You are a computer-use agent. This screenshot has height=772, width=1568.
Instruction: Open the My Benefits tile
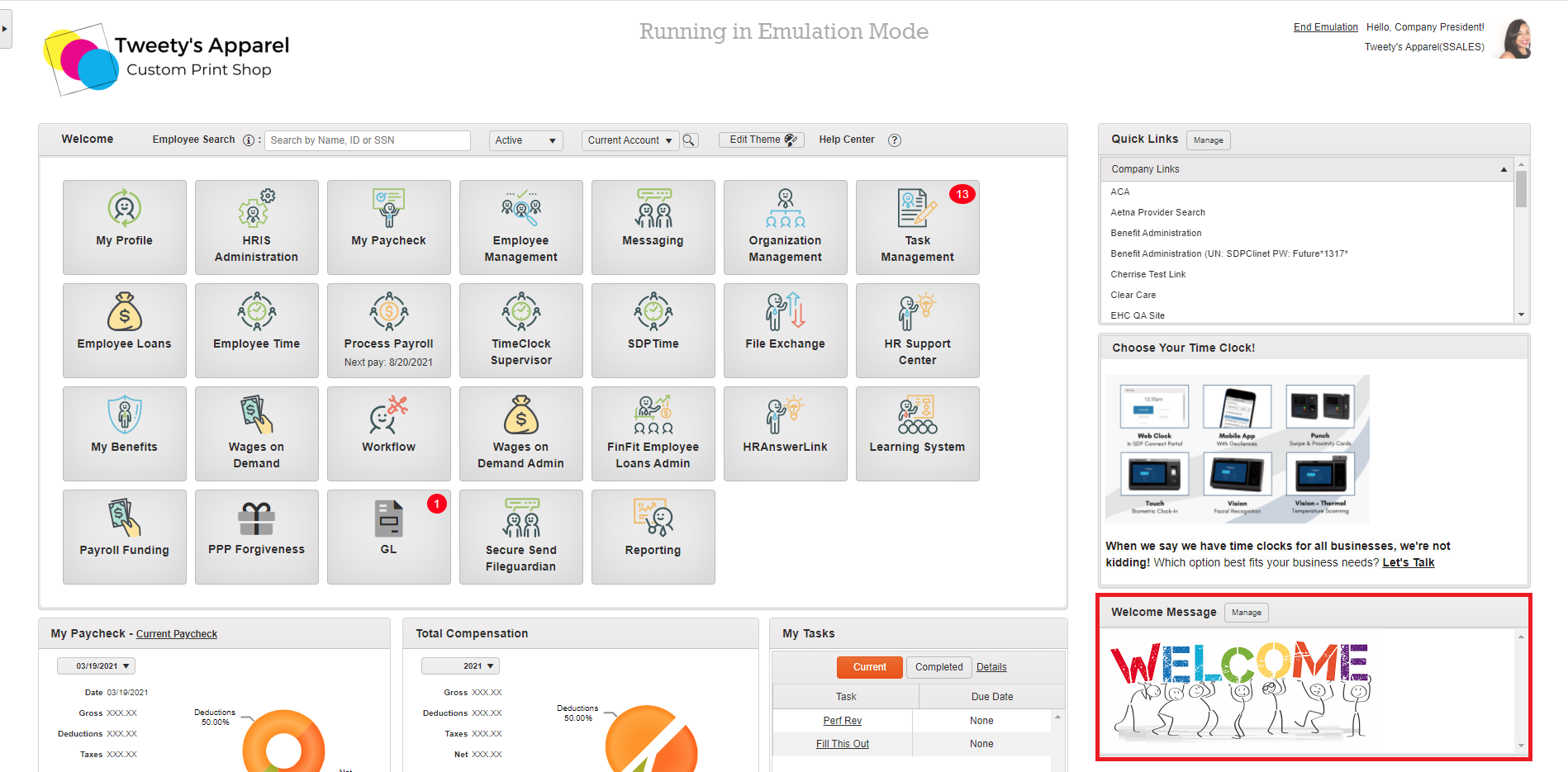point(125,433)
